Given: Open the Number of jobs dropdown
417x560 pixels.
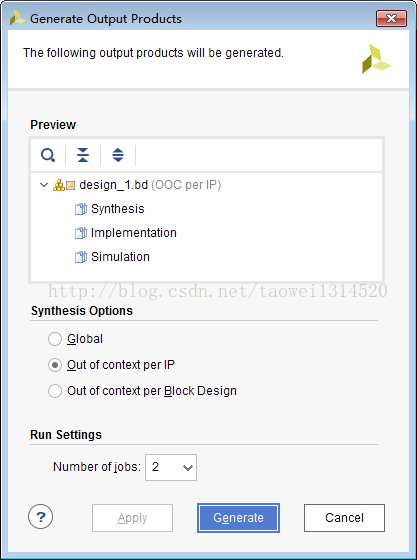Looking at the screenshot, I should [171, 467].
